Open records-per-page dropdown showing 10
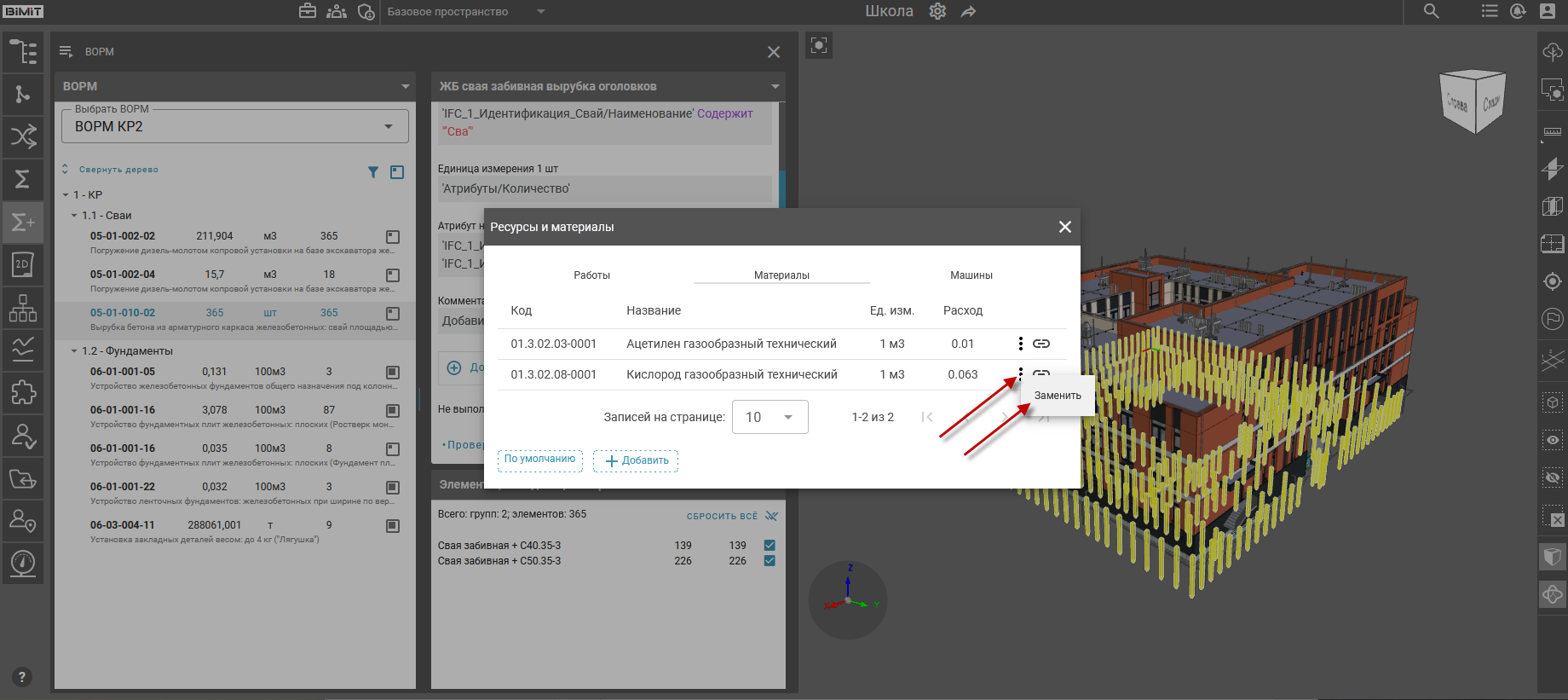 tap(770, 417)
